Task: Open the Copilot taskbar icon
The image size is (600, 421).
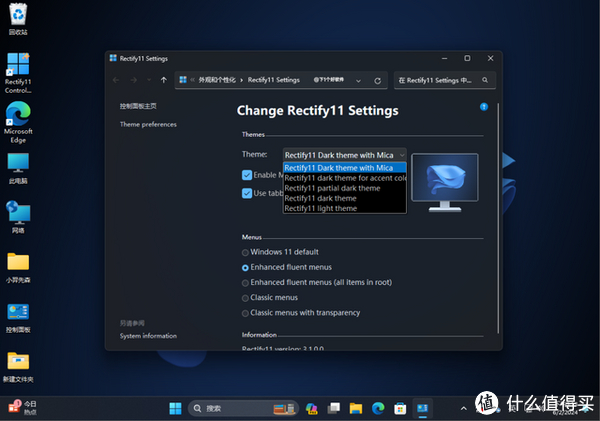Action: pos(311,408)
